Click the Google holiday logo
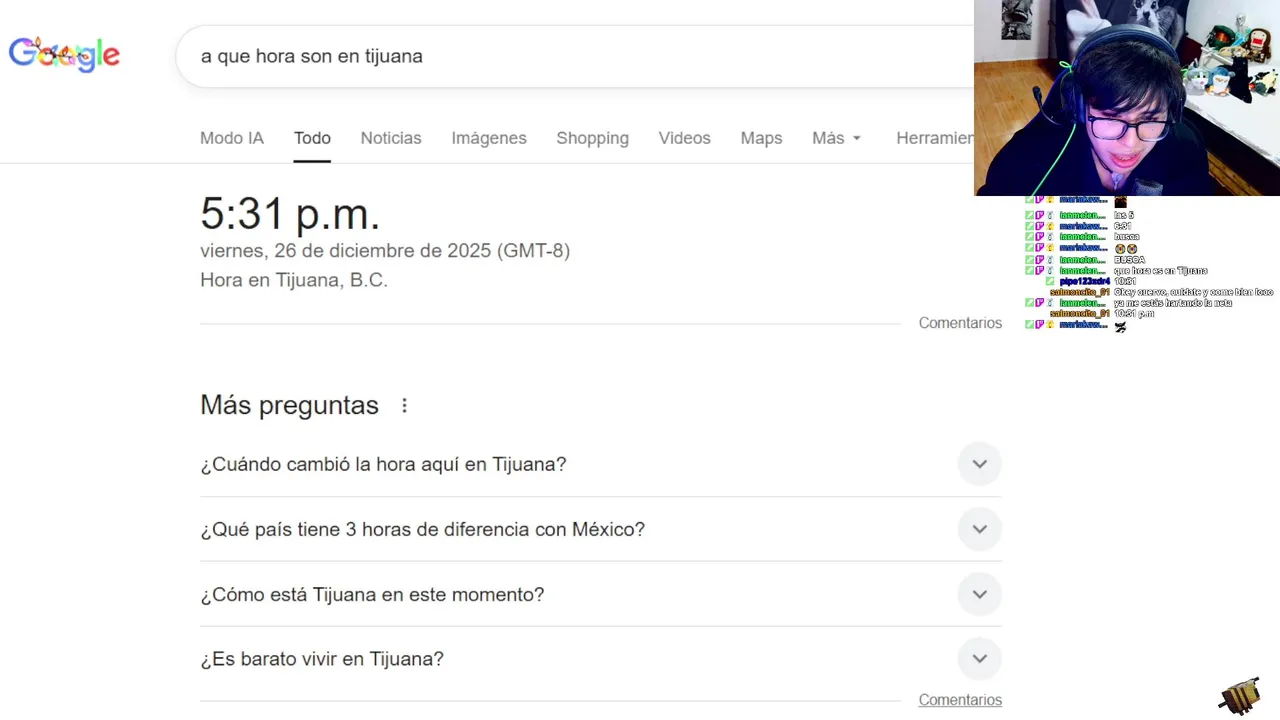 point(64,55)
